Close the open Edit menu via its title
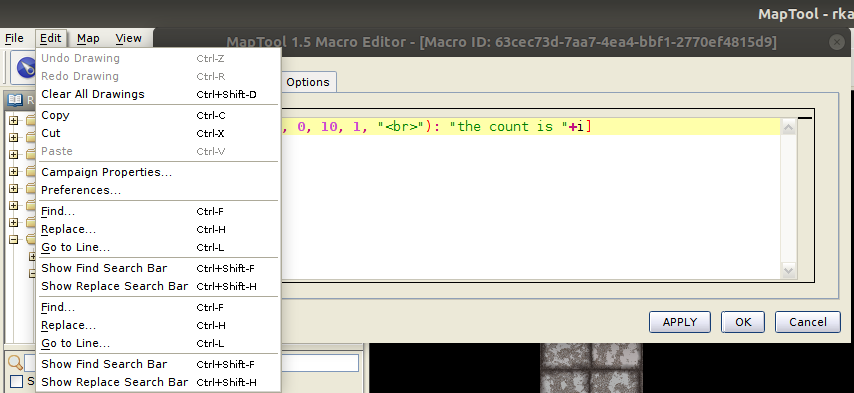The image size is (854, 393). pyautogui.click(x=51, y=38)
